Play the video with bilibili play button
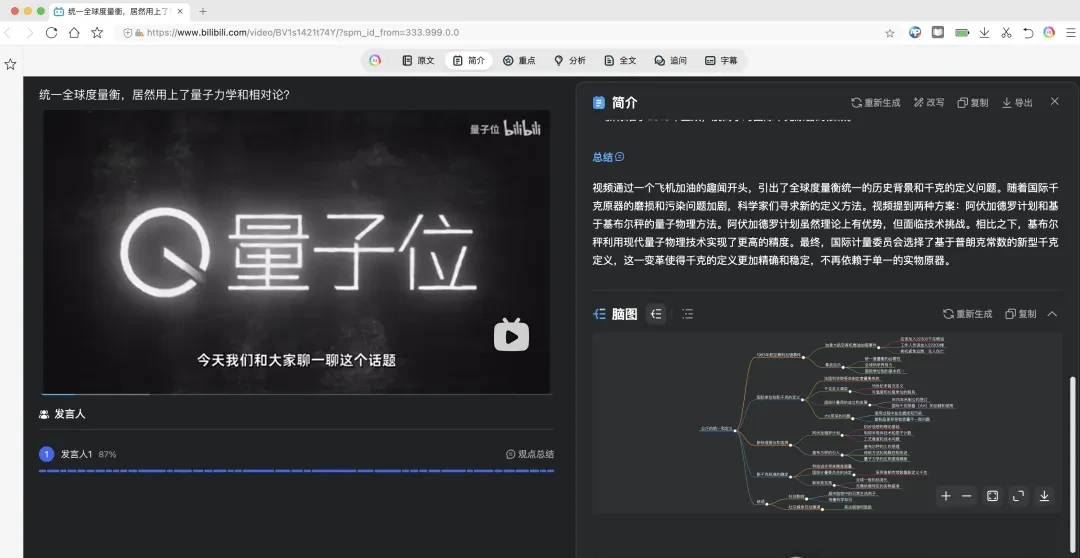Image resolution: width=1080 pixels, height=558 pixels. [511, 335]
